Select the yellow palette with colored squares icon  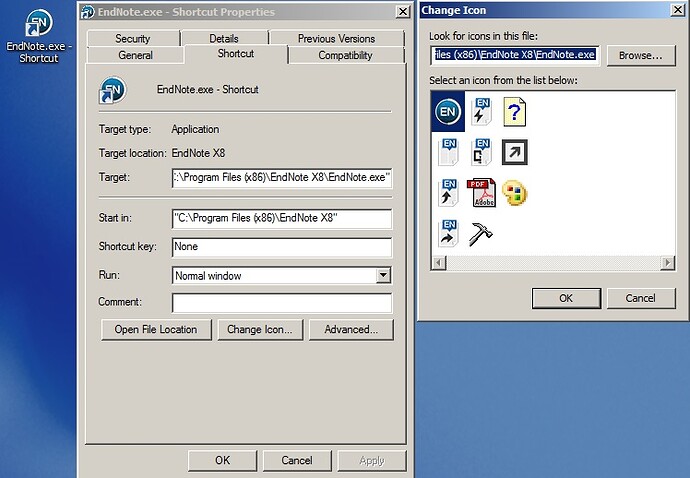514,193
